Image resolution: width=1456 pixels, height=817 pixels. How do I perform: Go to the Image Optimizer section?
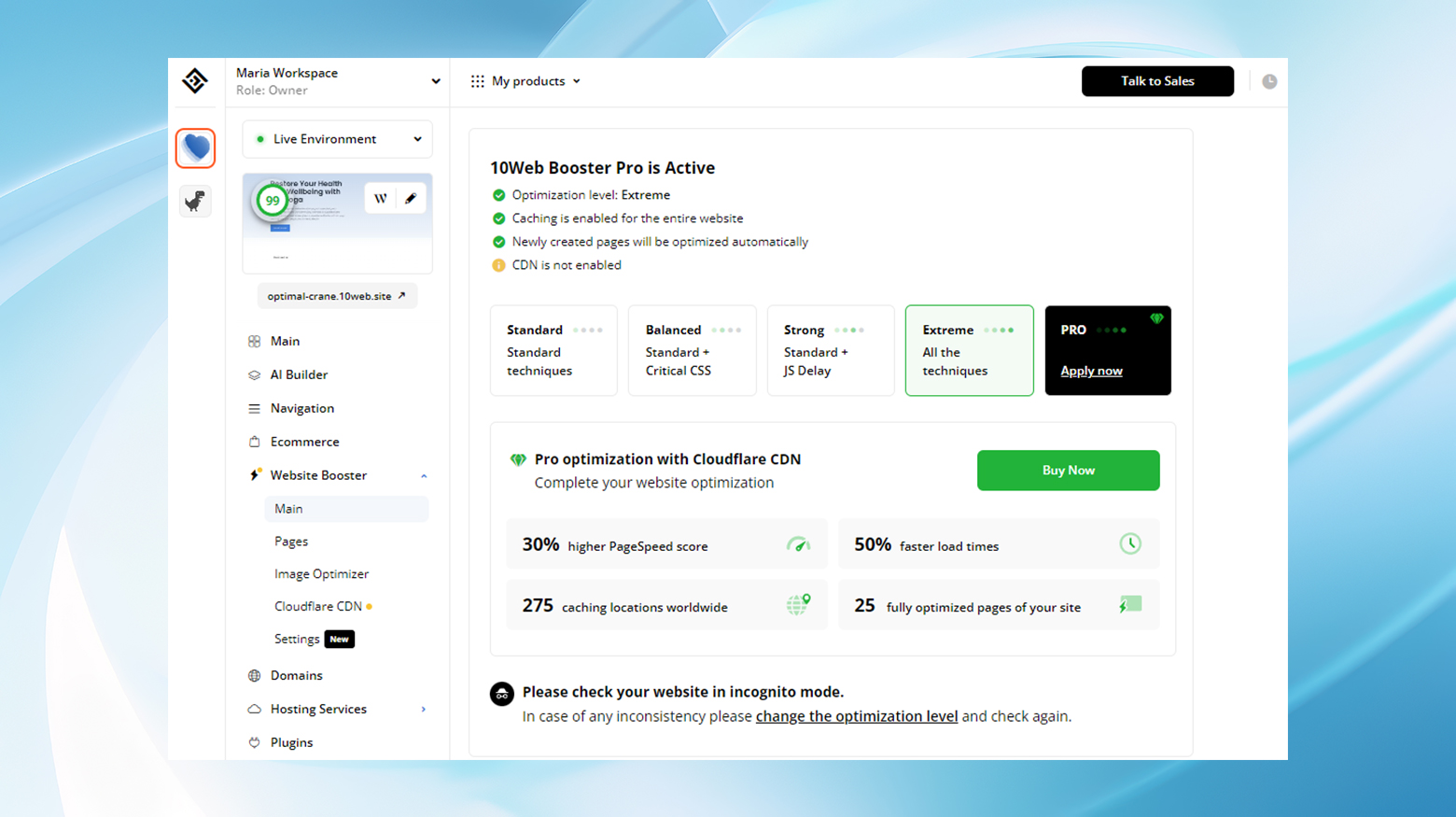(x=321, y=573)
